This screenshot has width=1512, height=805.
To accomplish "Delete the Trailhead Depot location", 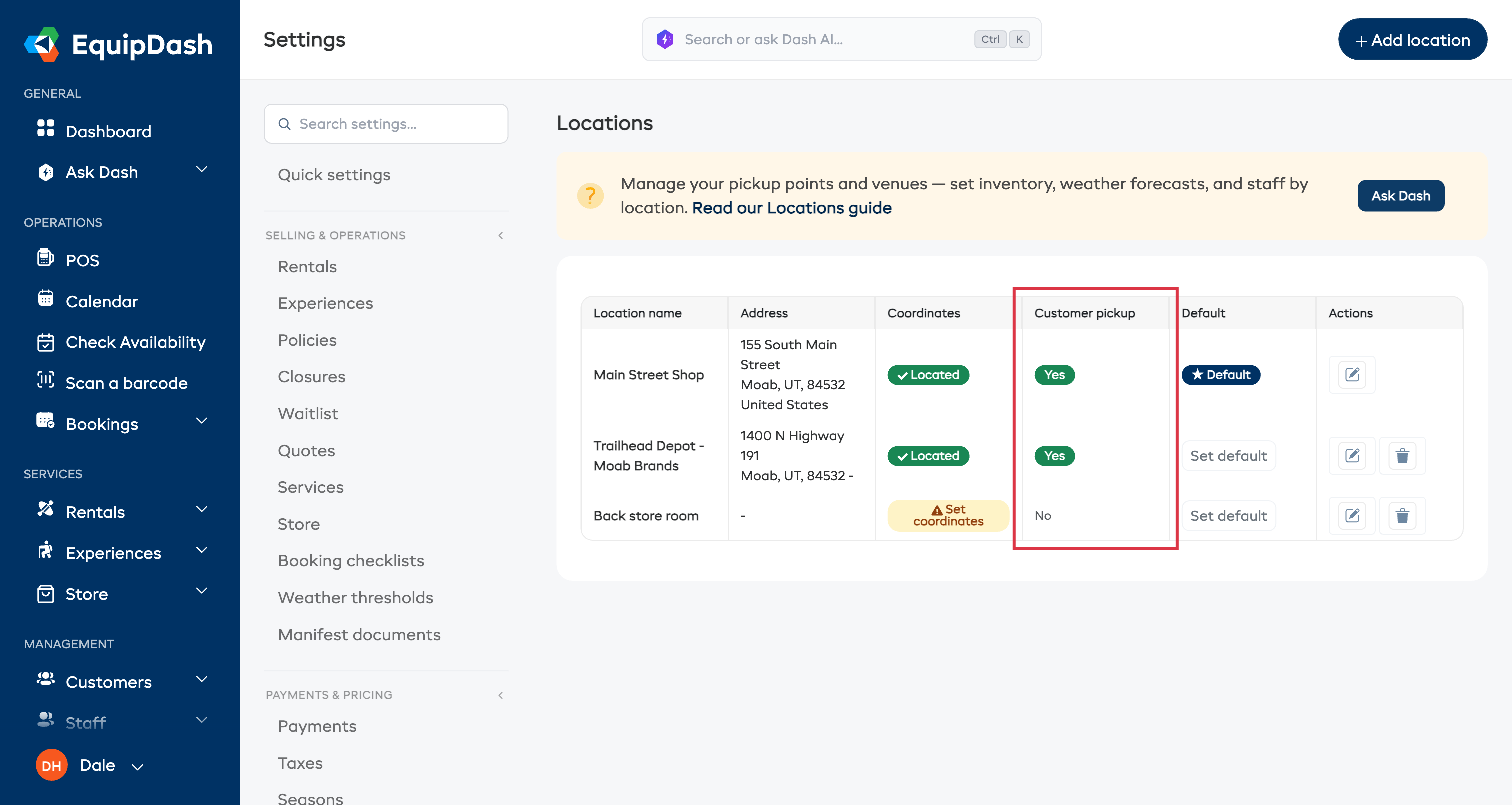I will [1403, 455].
